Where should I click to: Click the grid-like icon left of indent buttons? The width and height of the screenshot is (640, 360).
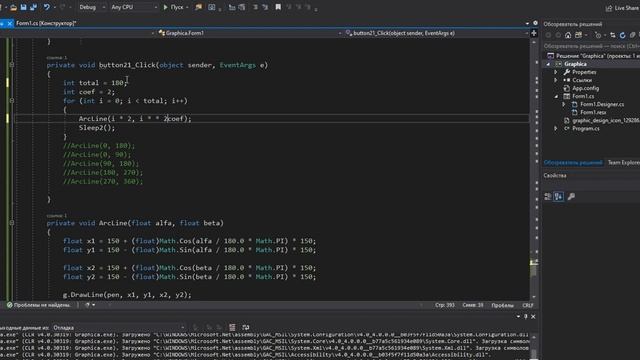(x=211, y=7)
